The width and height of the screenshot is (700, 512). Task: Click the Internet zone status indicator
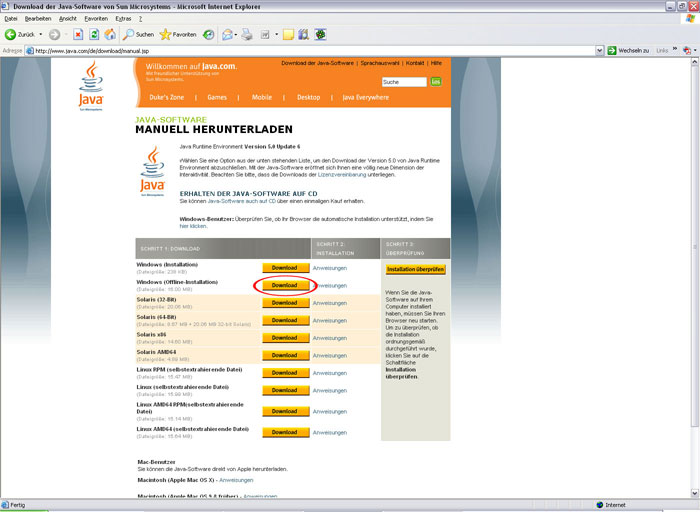pos(611,505)
